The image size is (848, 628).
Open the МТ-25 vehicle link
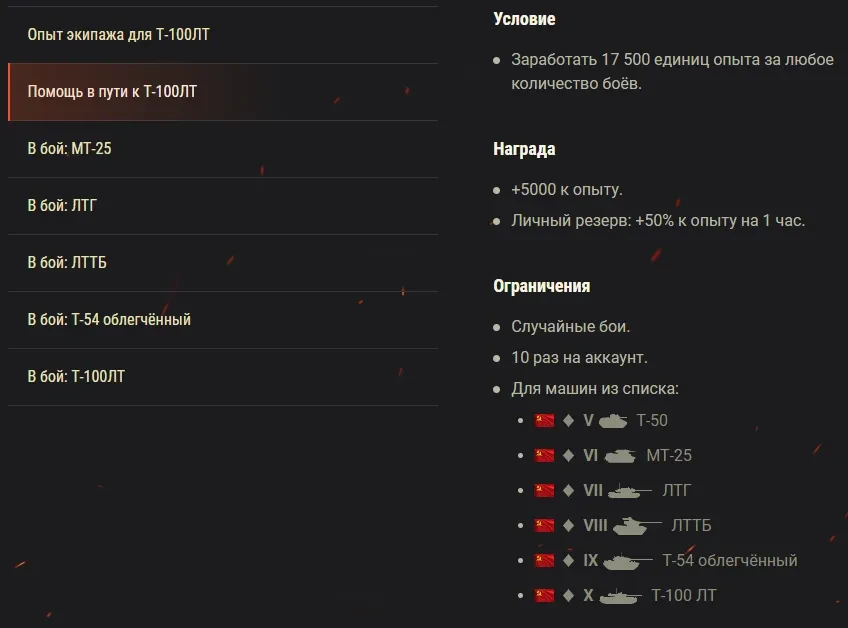(x=668, y=456)
